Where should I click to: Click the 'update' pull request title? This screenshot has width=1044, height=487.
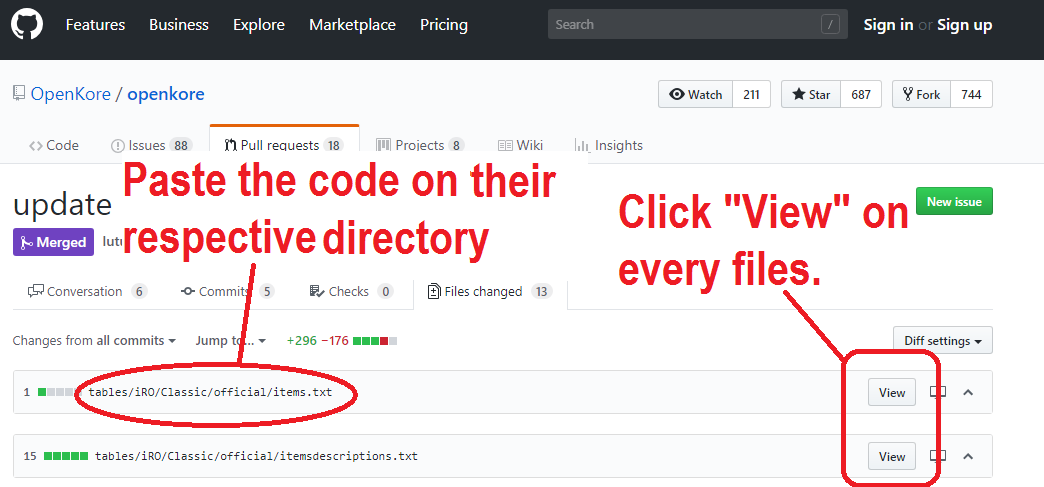pos(62,205)
